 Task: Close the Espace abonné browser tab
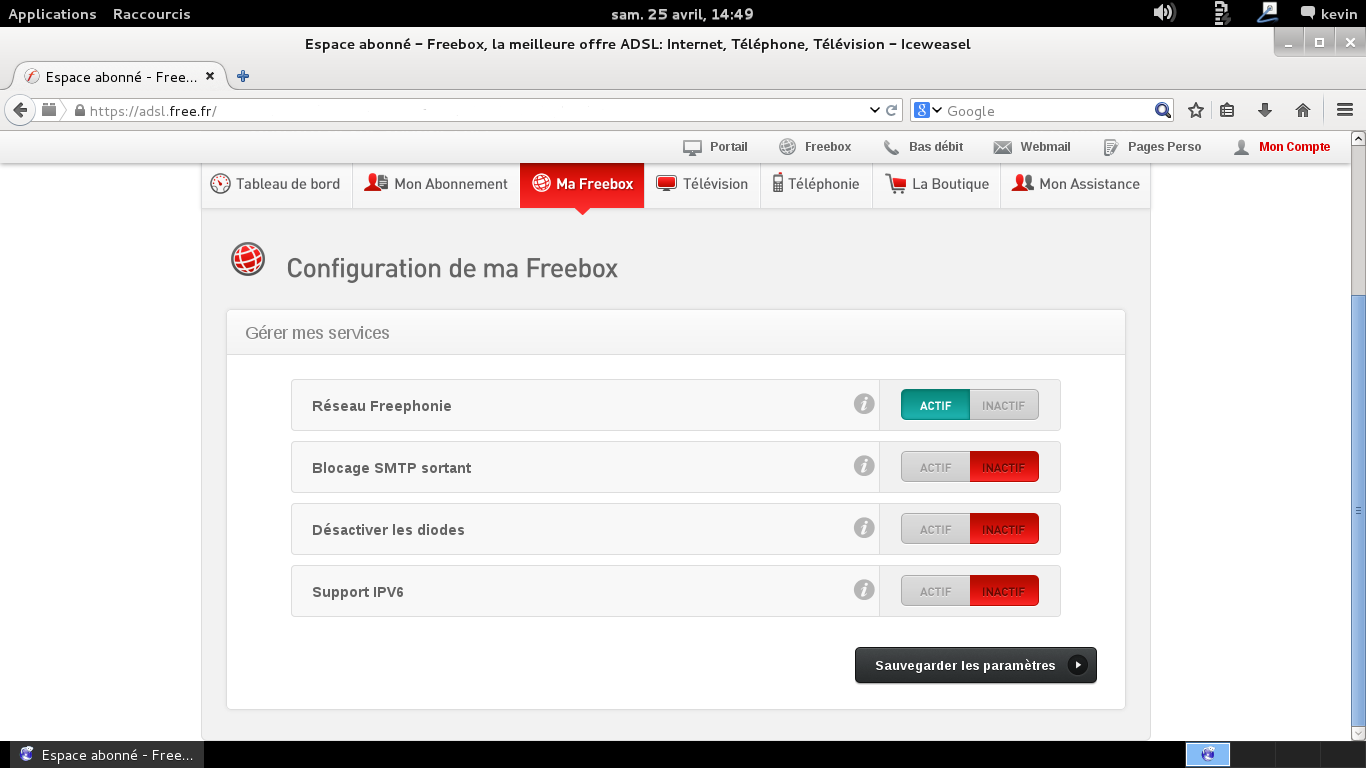(x=210, y=76)
